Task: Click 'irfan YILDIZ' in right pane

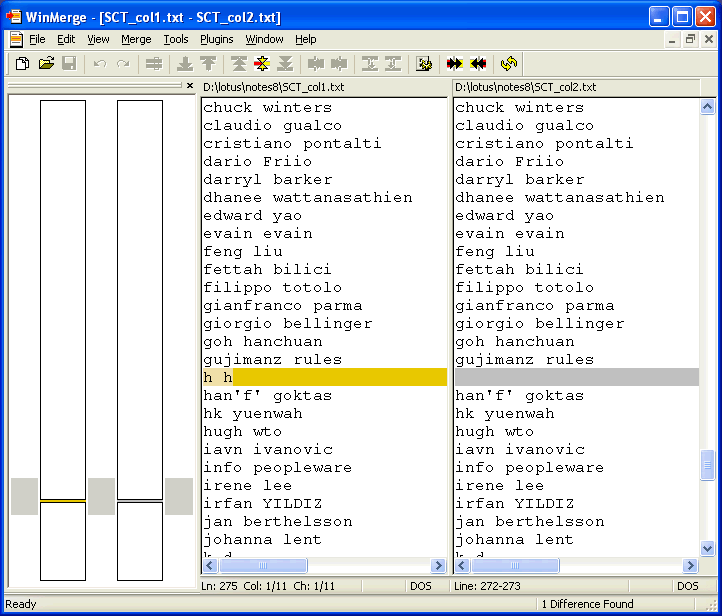Action: 515,504
